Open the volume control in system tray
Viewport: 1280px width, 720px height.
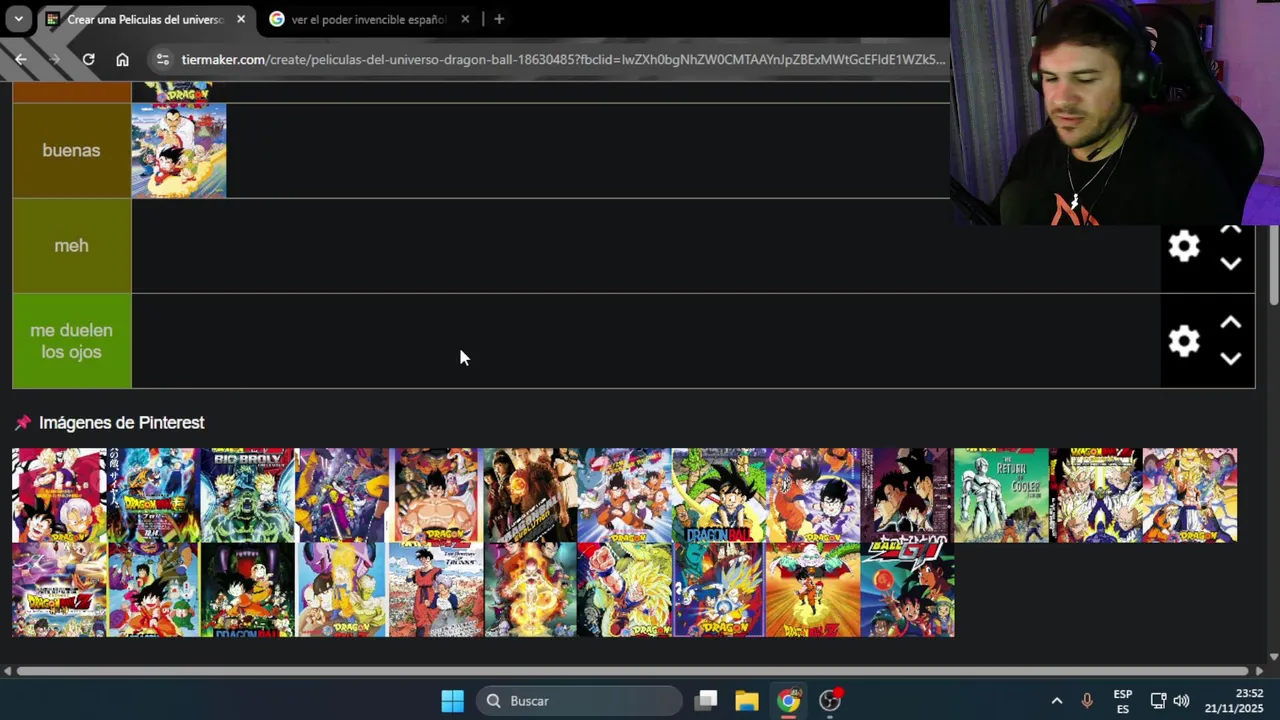1182,701
